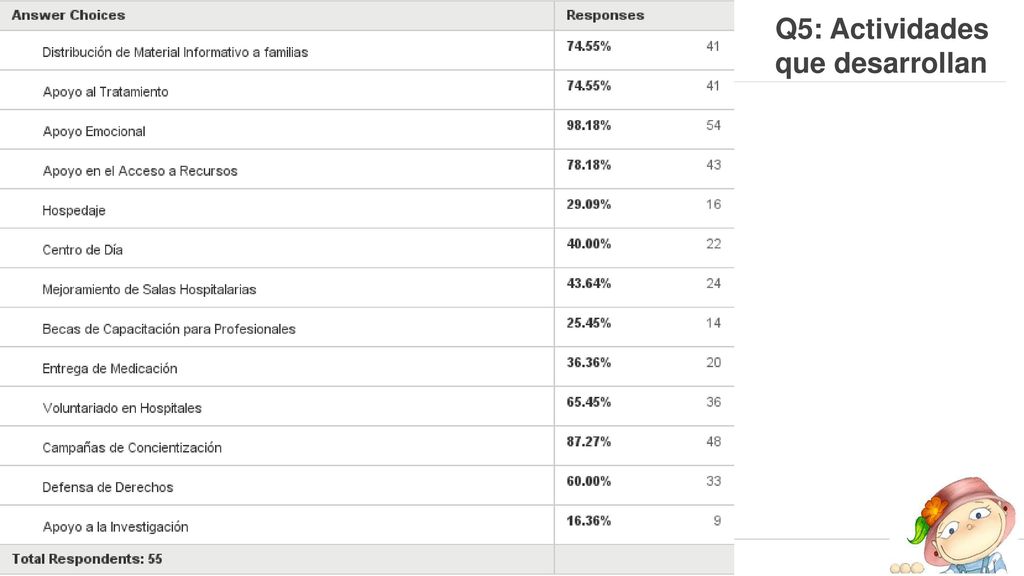Select Distribución de Material Informativo a familias row
The width and height of the screenshot is (1024, 576).
click(x=367, y=51)
